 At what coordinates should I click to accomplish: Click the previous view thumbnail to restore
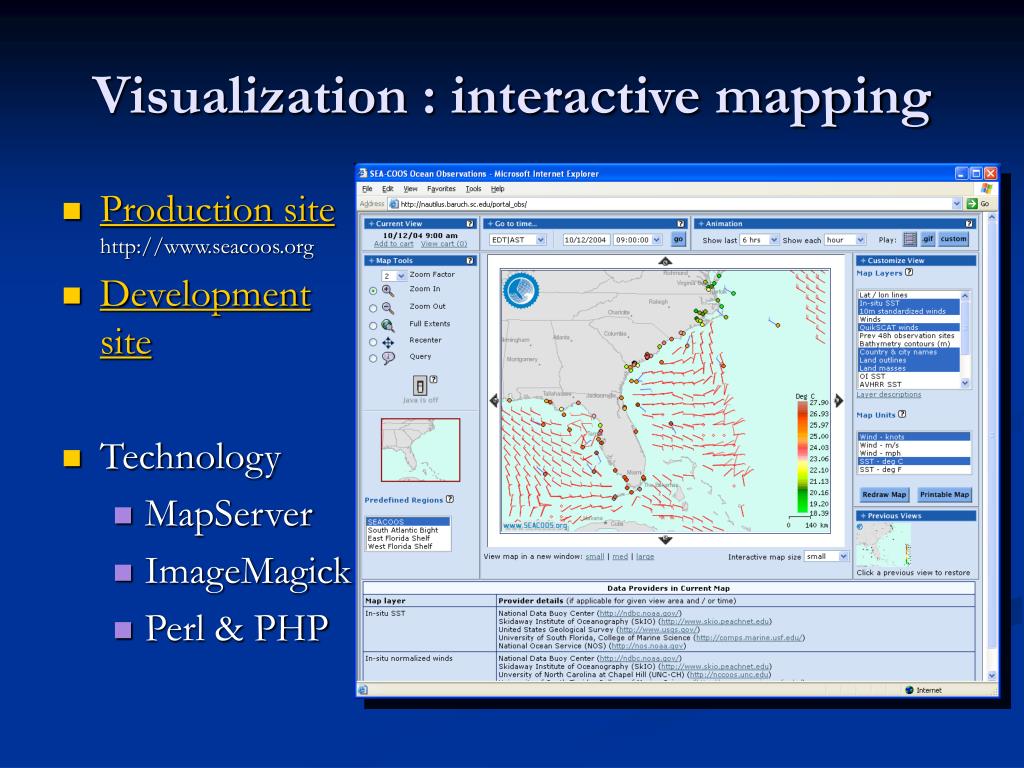click(x=883, y=545)
